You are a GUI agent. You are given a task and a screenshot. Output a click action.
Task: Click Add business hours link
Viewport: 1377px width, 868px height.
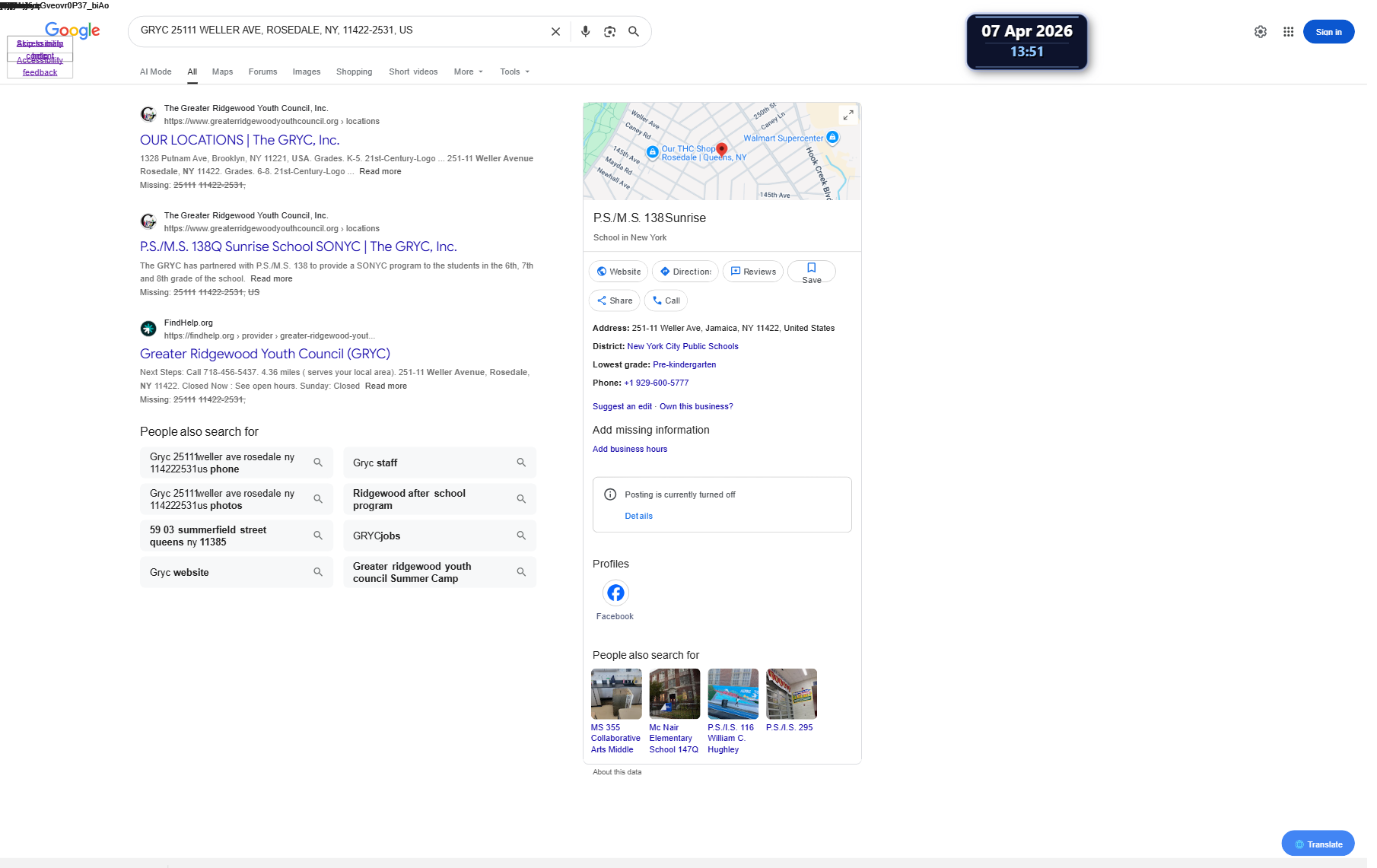(x=630, y=450)
